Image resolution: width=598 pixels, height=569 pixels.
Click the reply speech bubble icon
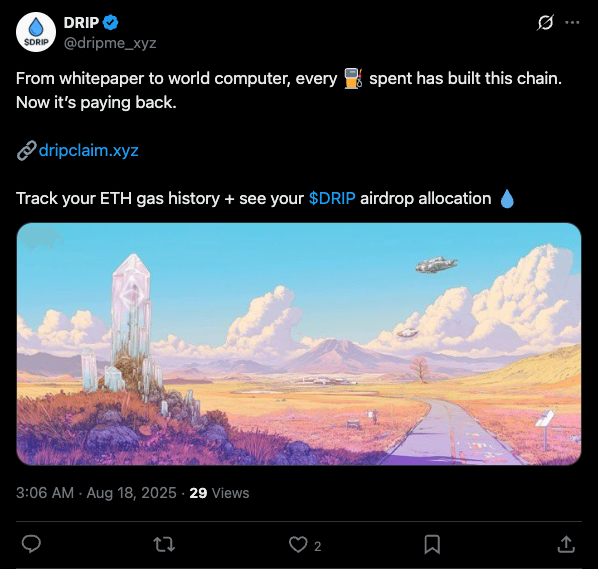coord(31,544)
